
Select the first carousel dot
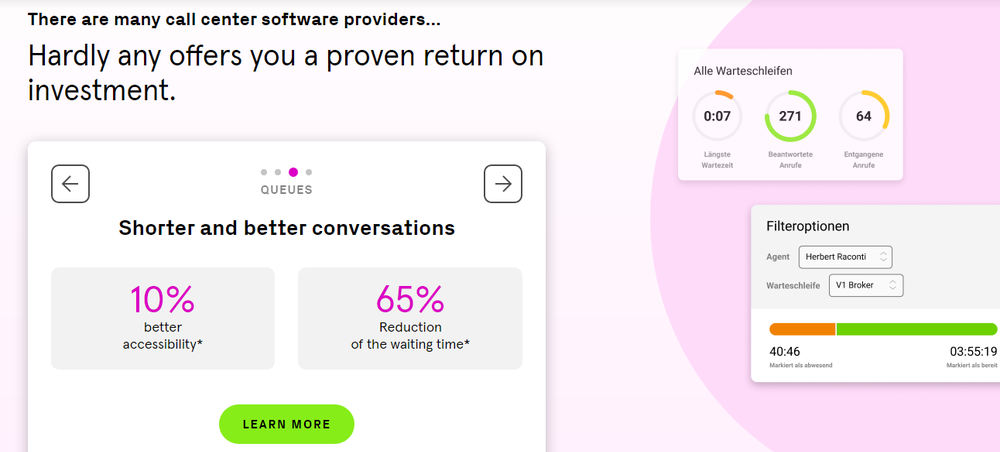(x=264, y=172)
